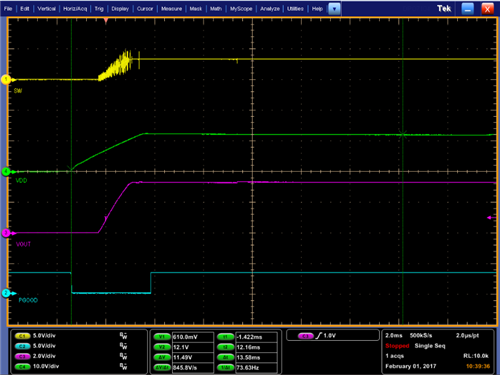500x375 pixels.
Task: Click C1 bandwidth limit icon
Action: pyautogui.click(x=124, y=336)
